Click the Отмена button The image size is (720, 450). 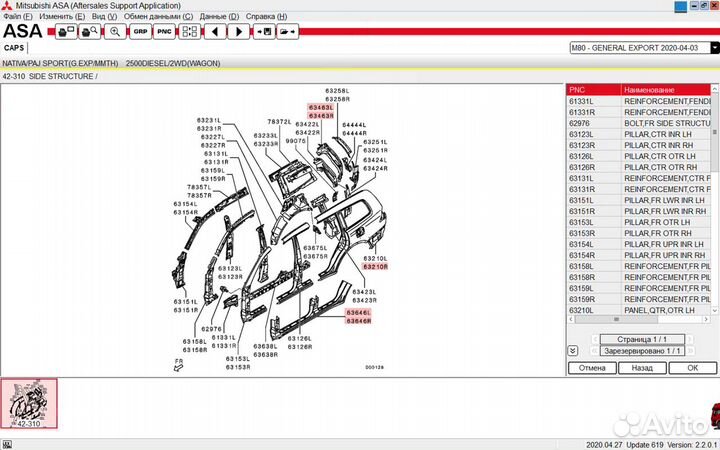pyautogui.click(x=592, y=368)
